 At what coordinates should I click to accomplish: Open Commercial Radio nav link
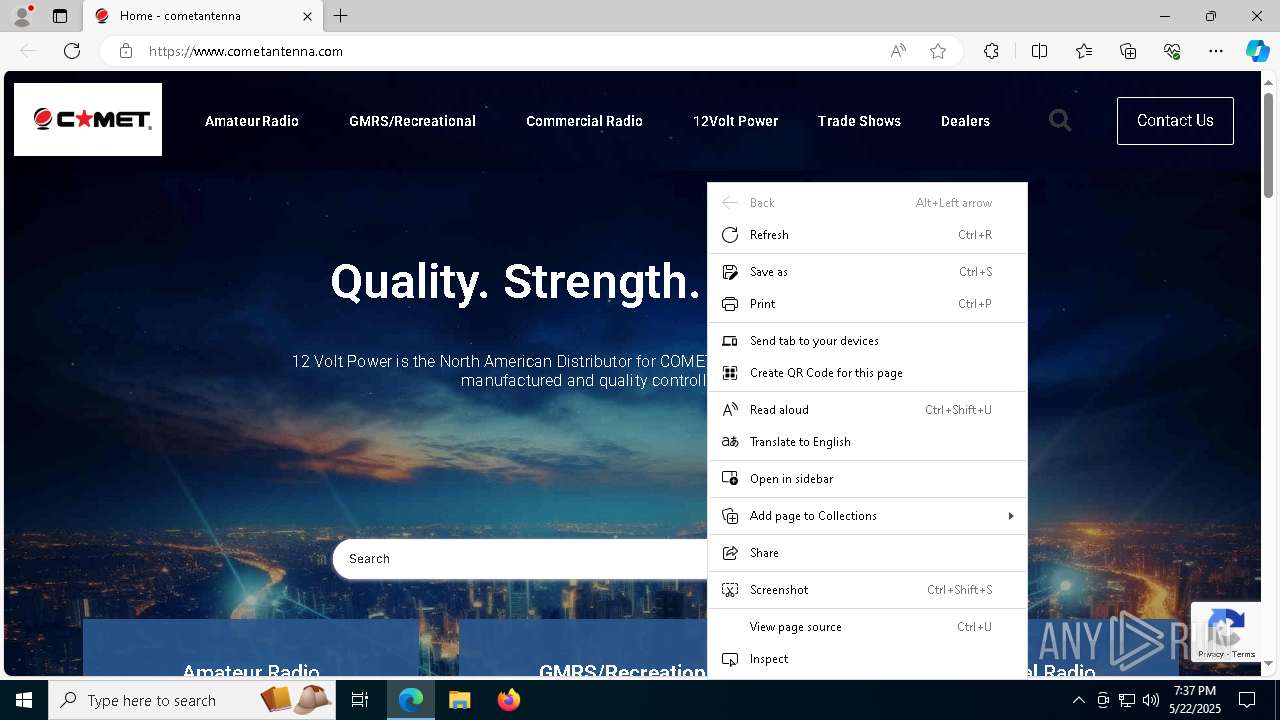click(x=584, y=121)
